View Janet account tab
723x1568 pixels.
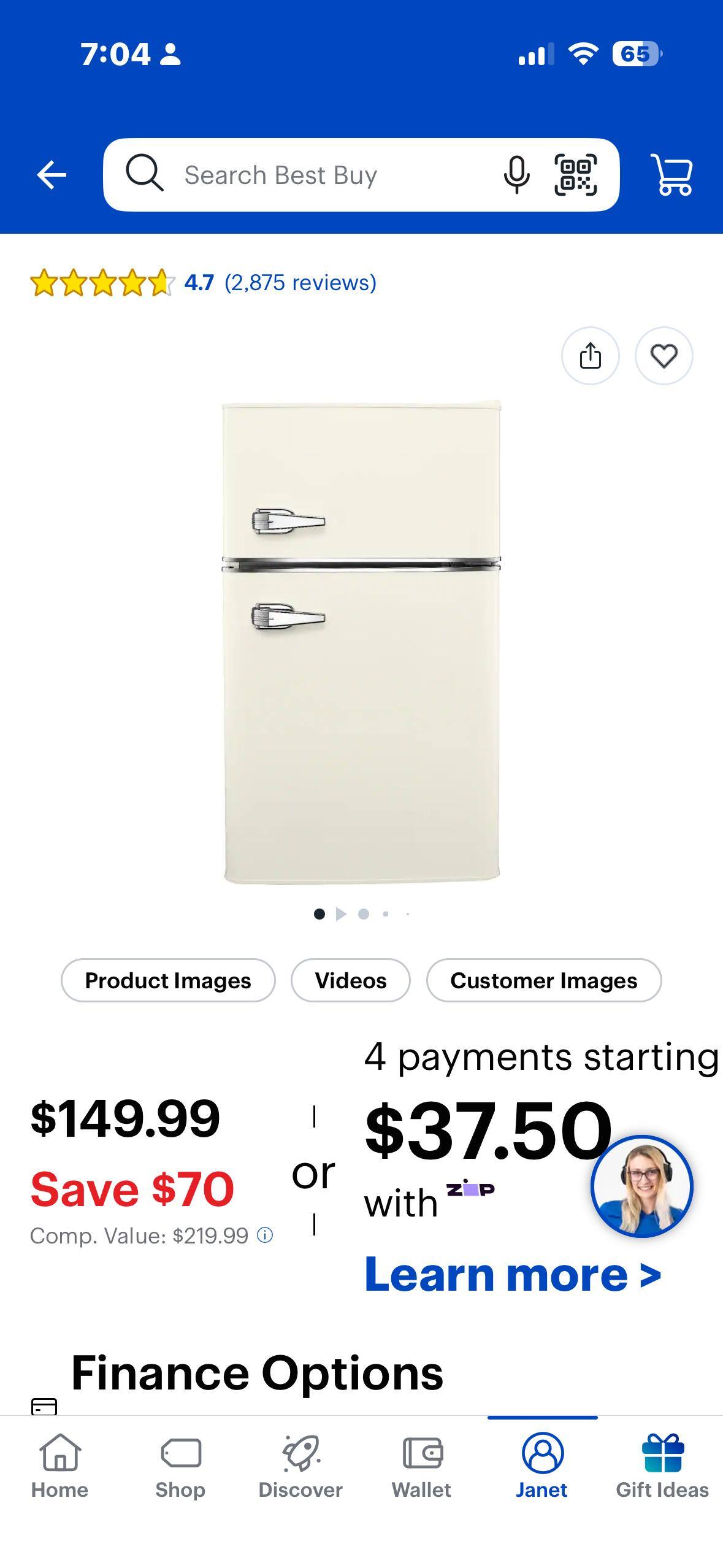point(542,1467)
